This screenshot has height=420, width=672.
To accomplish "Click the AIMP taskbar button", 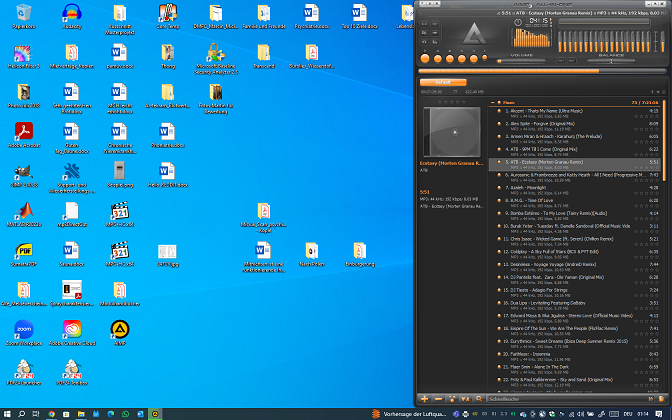I will 155,414.
